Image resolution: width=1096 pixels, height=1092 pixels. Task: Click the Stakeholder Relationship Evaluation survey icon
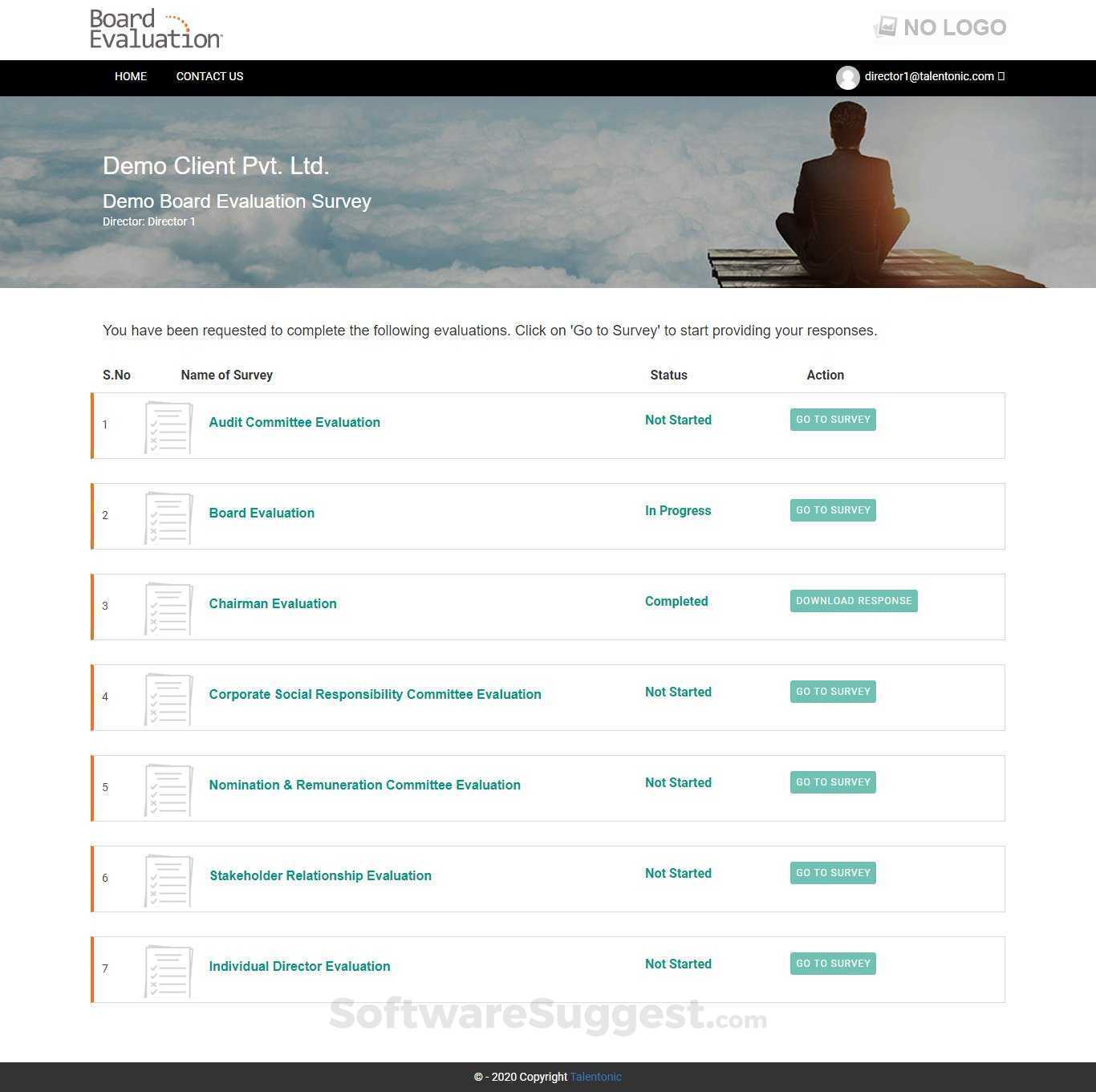pos(167,881)
